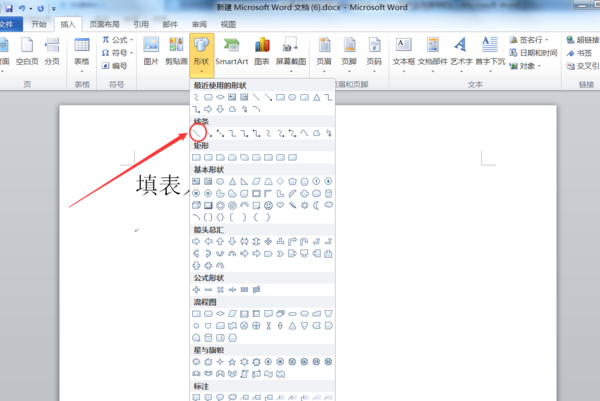Expand the 公式 equation dropdown arrow
The width and height of the screenshot is (600, 401).
pos(132,40)
